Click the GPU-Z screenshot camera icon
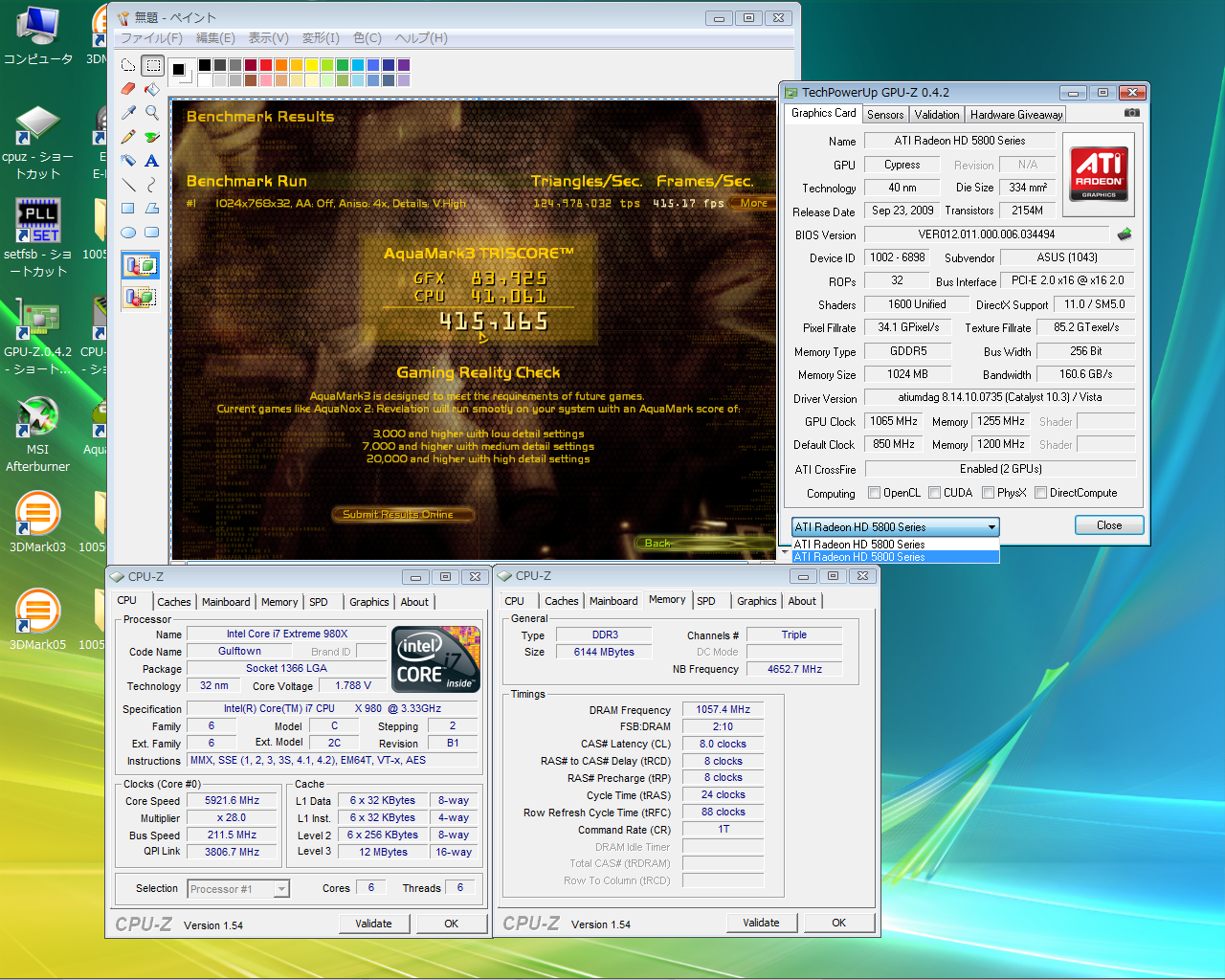 coord(1132,113)
